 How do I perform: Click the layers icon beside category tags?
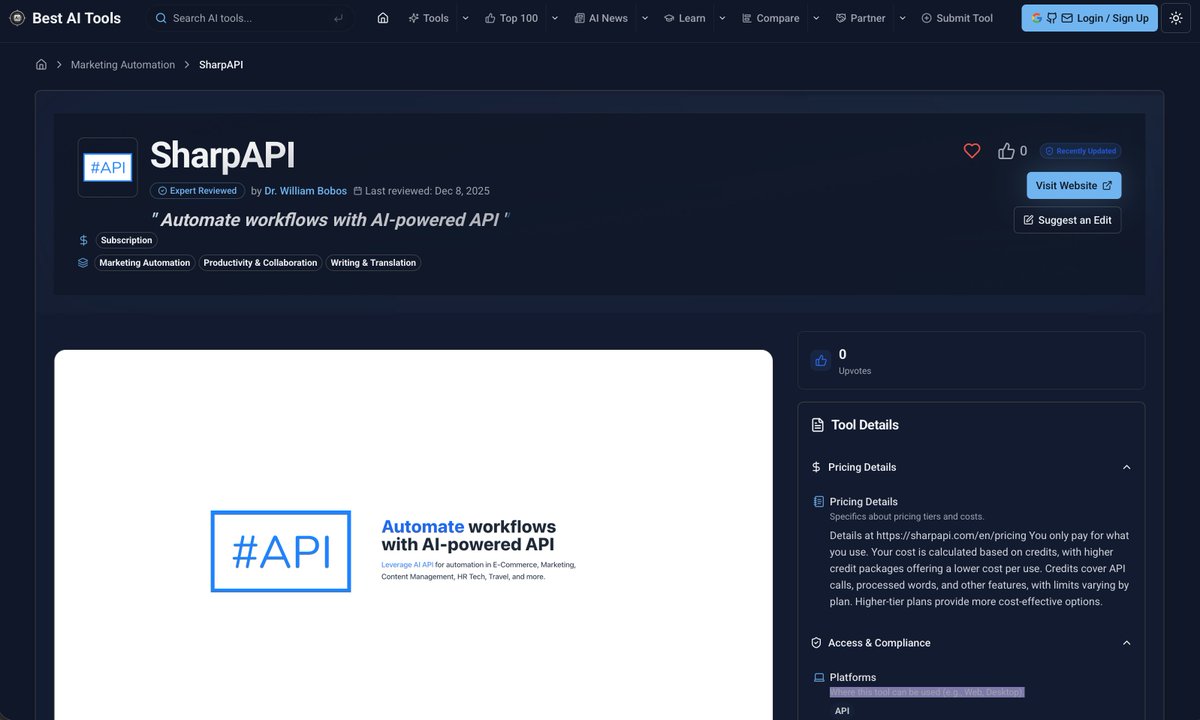click(83, 263)
